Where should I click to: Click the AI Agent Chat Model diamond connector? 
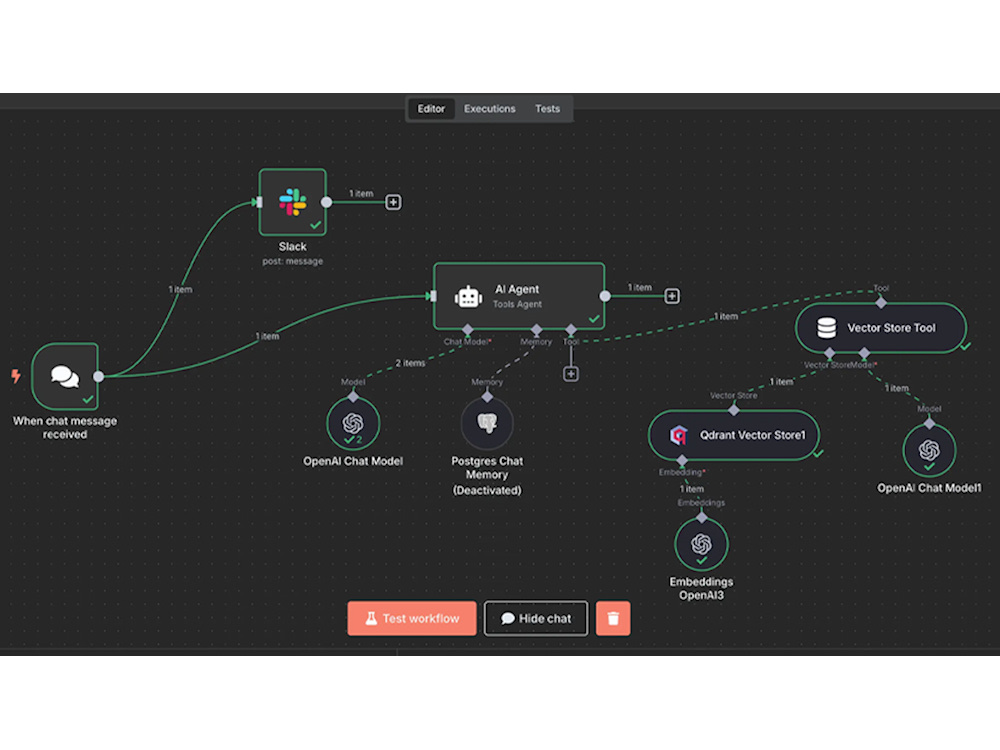point(467,329)
